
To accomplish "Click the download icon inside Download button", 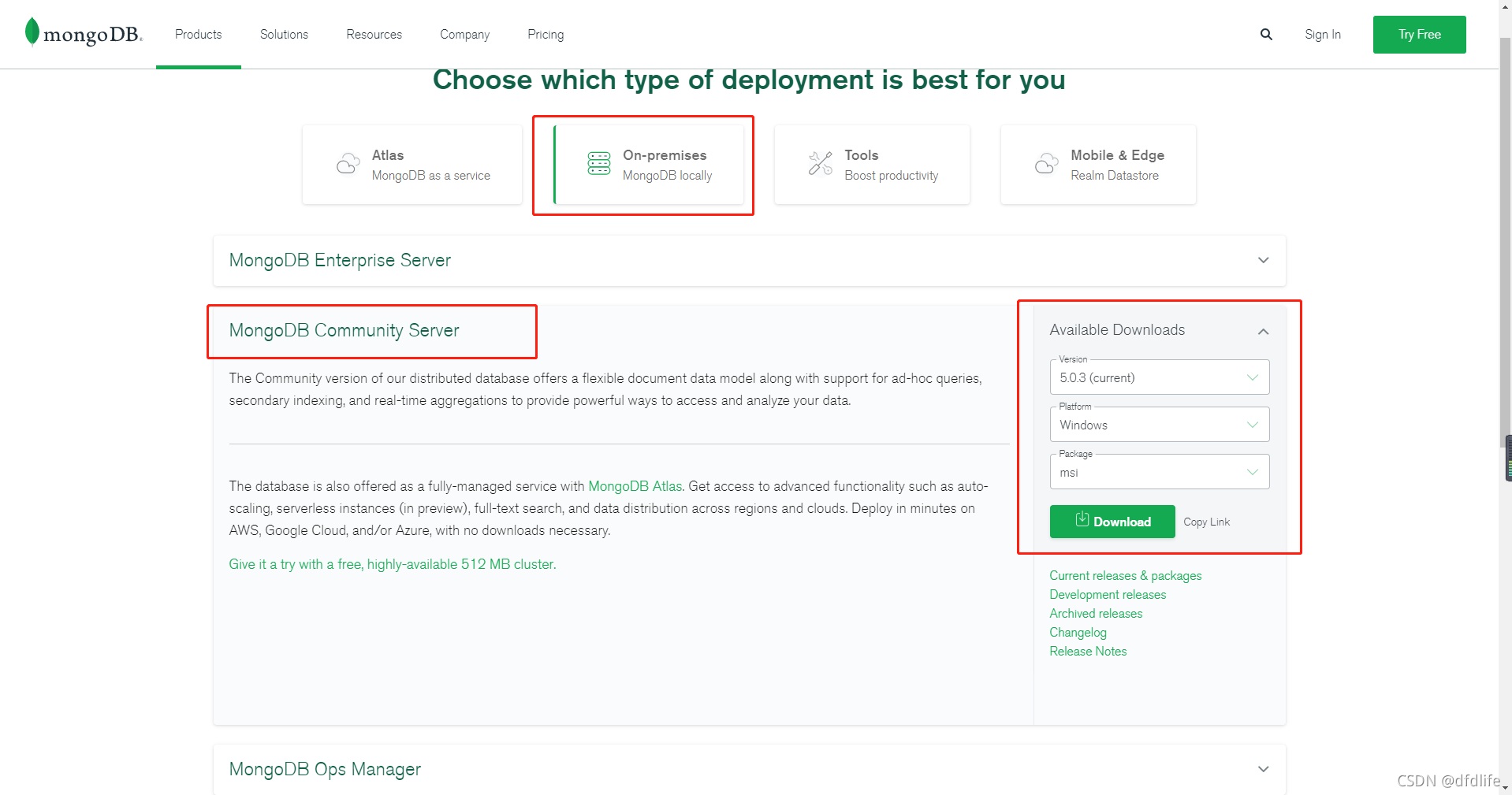I will 1082,519.
